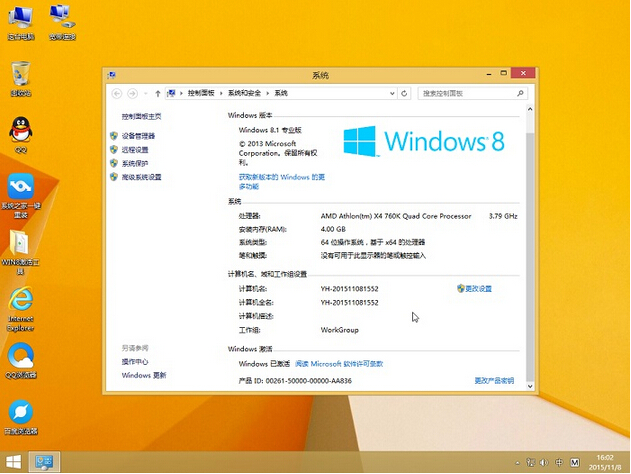
Task: Click 更改产品密钥 link
Action: point(494,381)
